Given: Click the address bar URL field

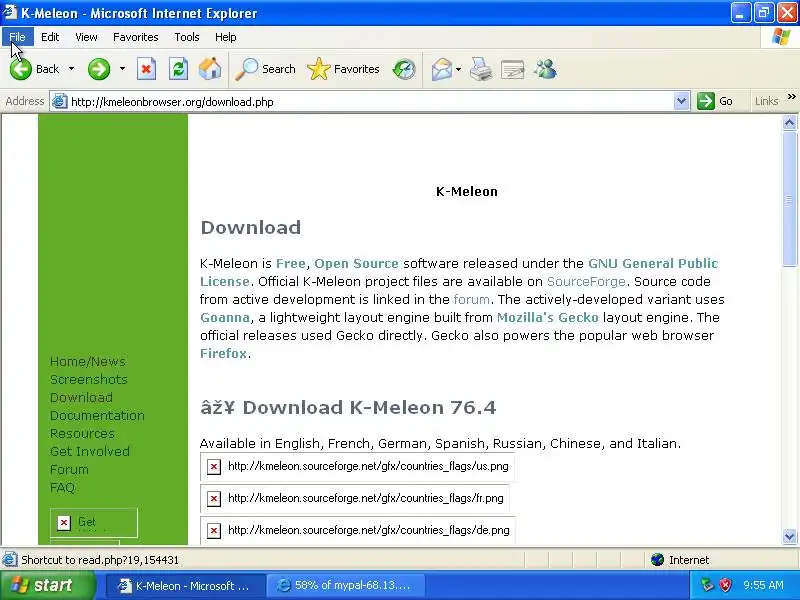Looking at the screenshot, I should [370, 102].
